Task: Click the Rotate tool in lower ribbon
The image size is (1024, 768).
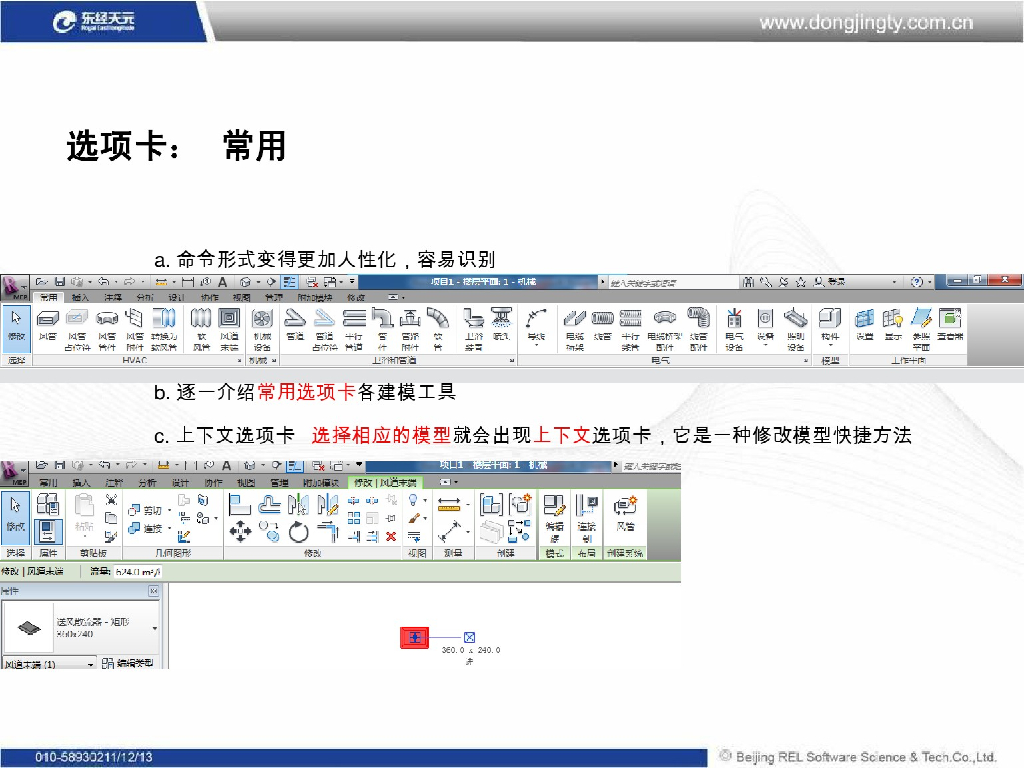Action: (x=299, y=532)
